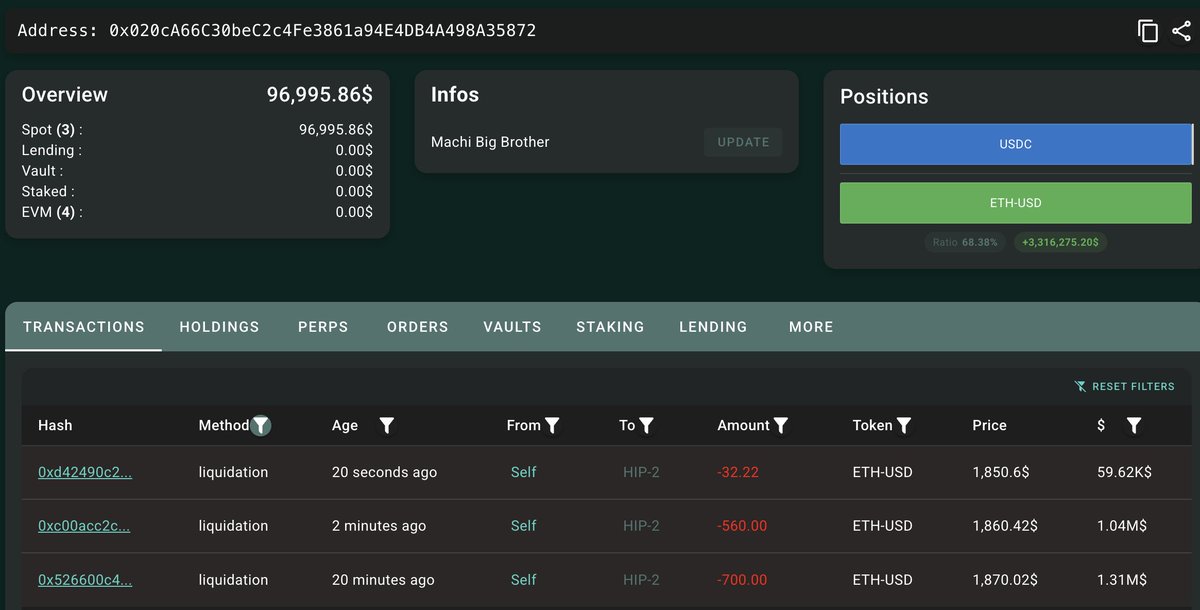This screenshot has width=1200, height=610.
Task: Open the Token column filter
Action: (904, 425)
